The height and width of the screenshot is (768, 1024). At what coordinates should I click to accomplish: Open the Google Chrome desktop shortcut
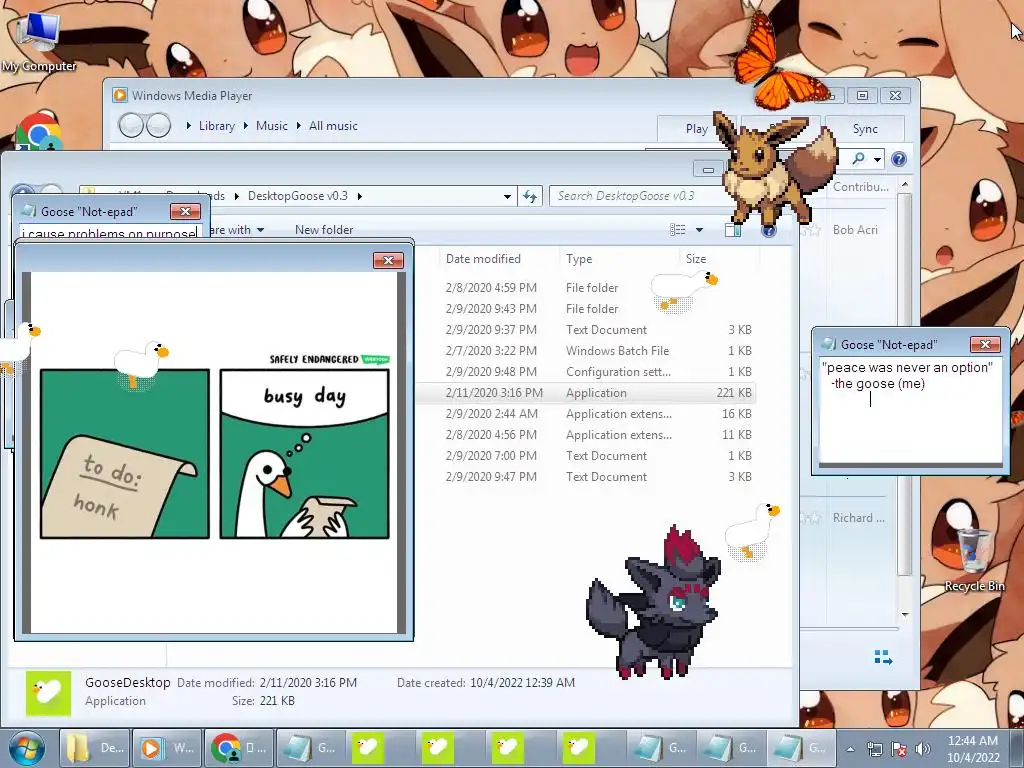[39, 131]
